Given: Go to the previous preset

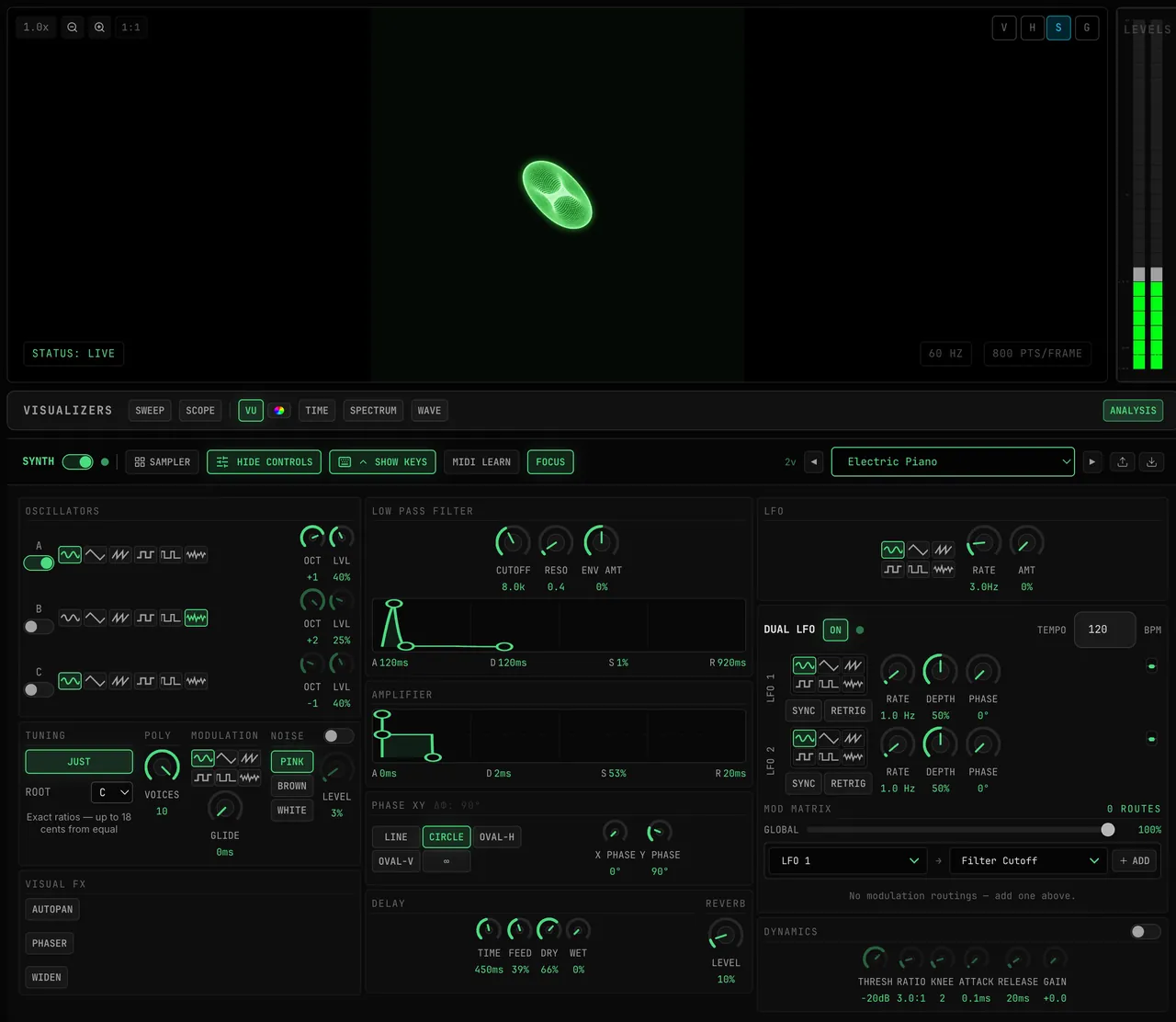Looking at the screenshot, I should point(814,462).
